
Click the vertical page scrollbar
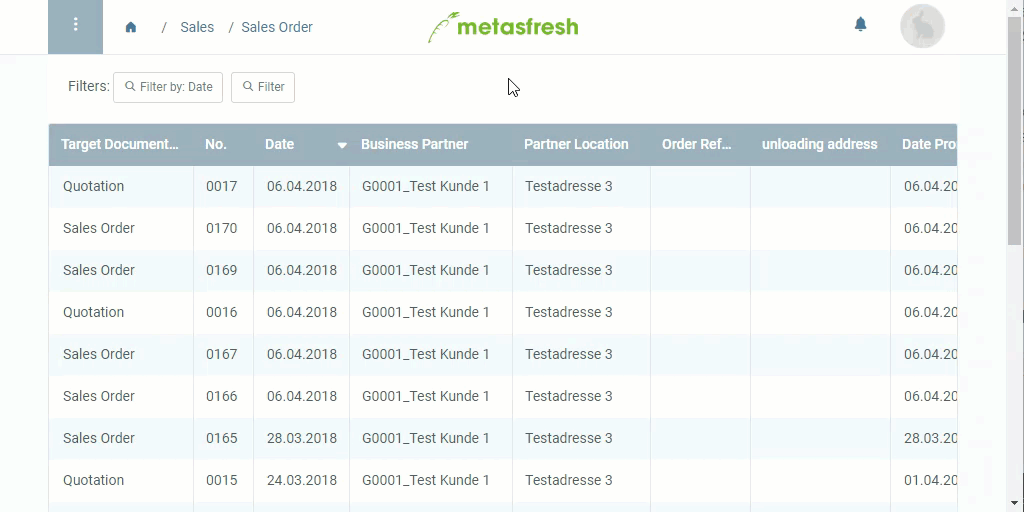[1015, 131]
